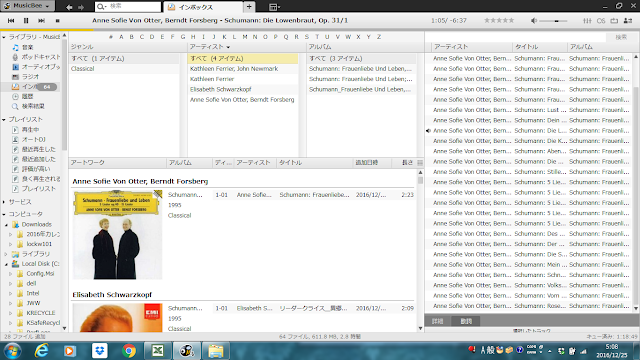This screenshot has width=640, height=360.
Task: Pause the currently playing track
Action: tap(26, 20)
